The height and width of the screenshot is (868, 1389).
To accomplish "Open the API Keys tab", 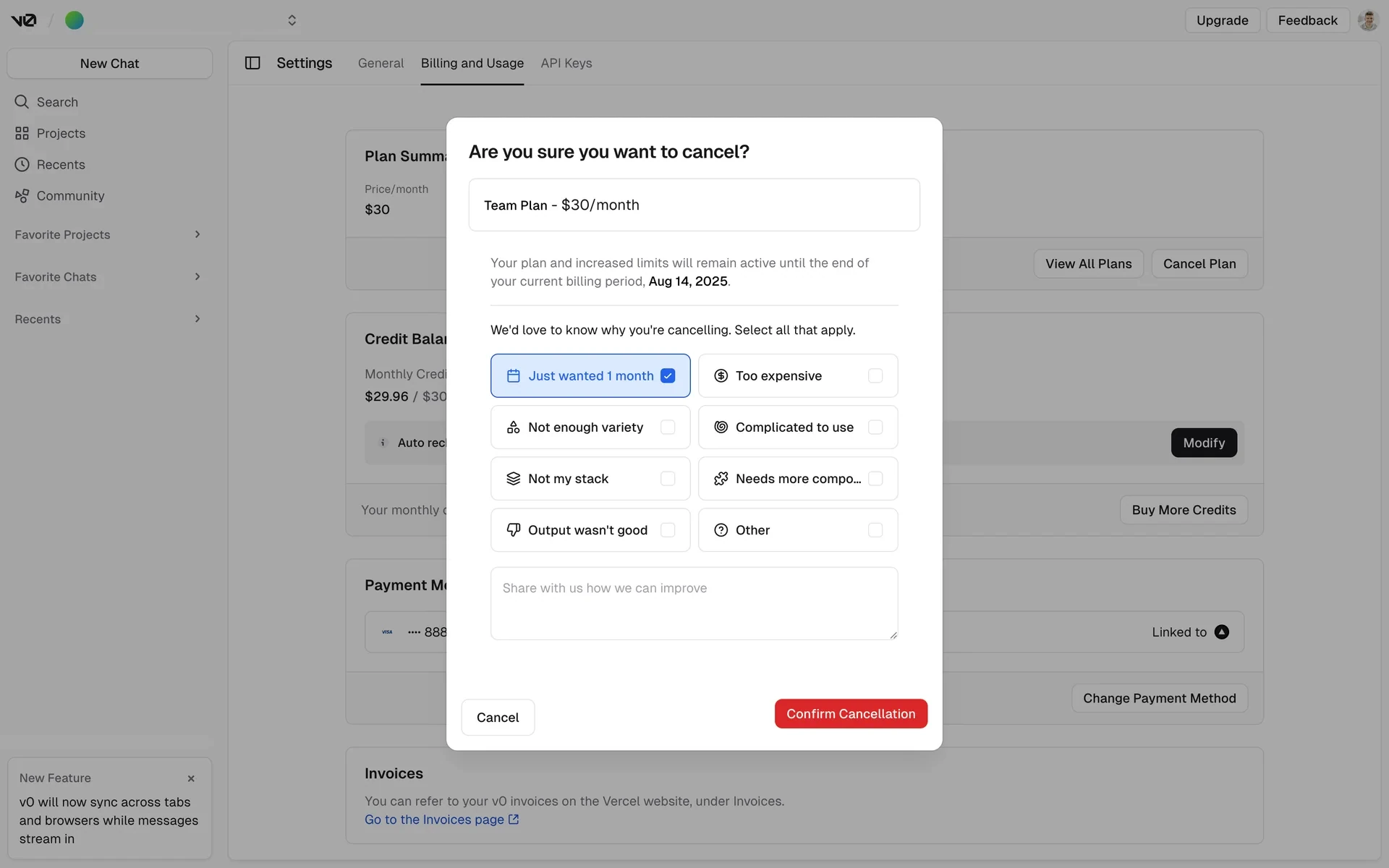I will [566, 63].
